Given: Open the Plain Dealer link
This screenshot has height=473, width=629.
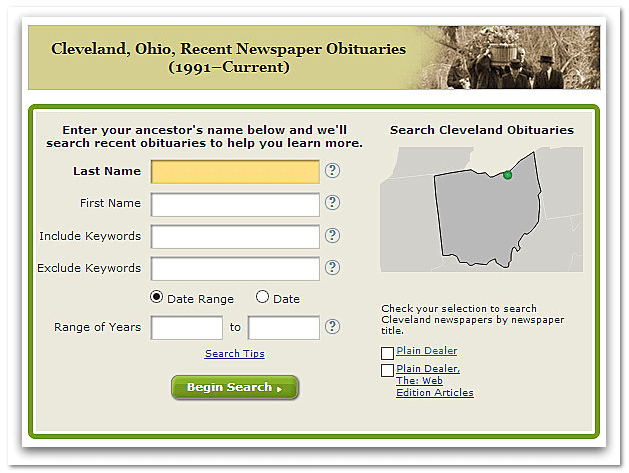Looking at the screenshot, I should tap(427, 351).
